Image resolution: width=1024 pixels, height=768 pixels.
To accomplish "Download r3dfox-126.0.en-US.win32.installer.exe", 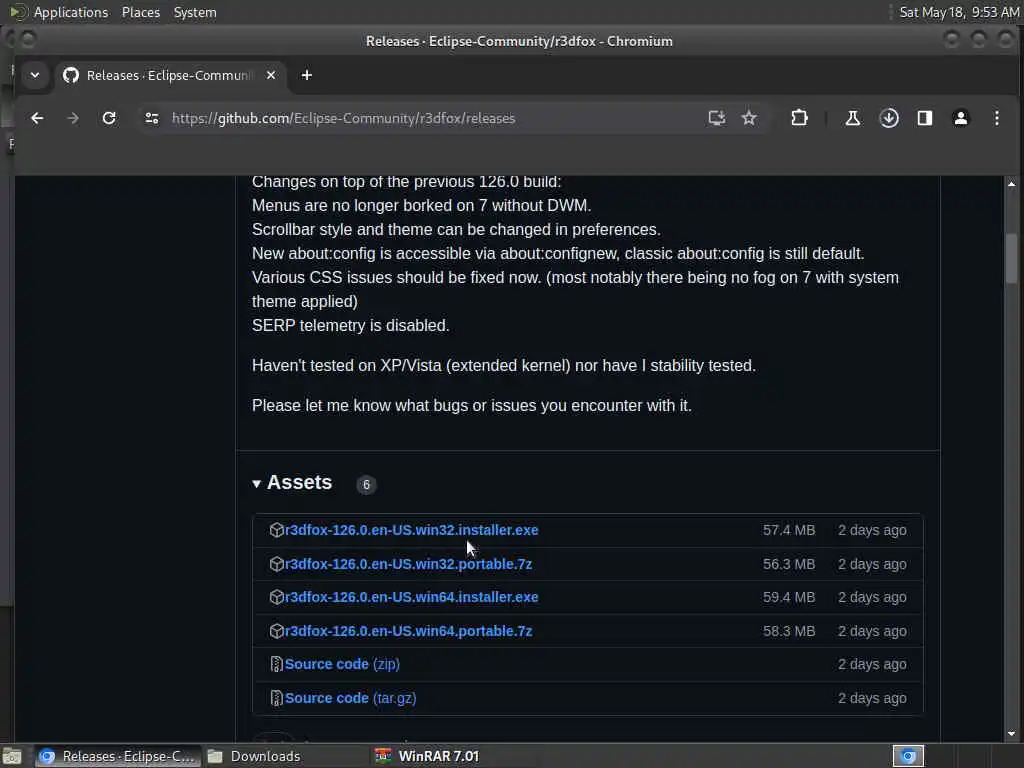I will [x=411, y=530].
